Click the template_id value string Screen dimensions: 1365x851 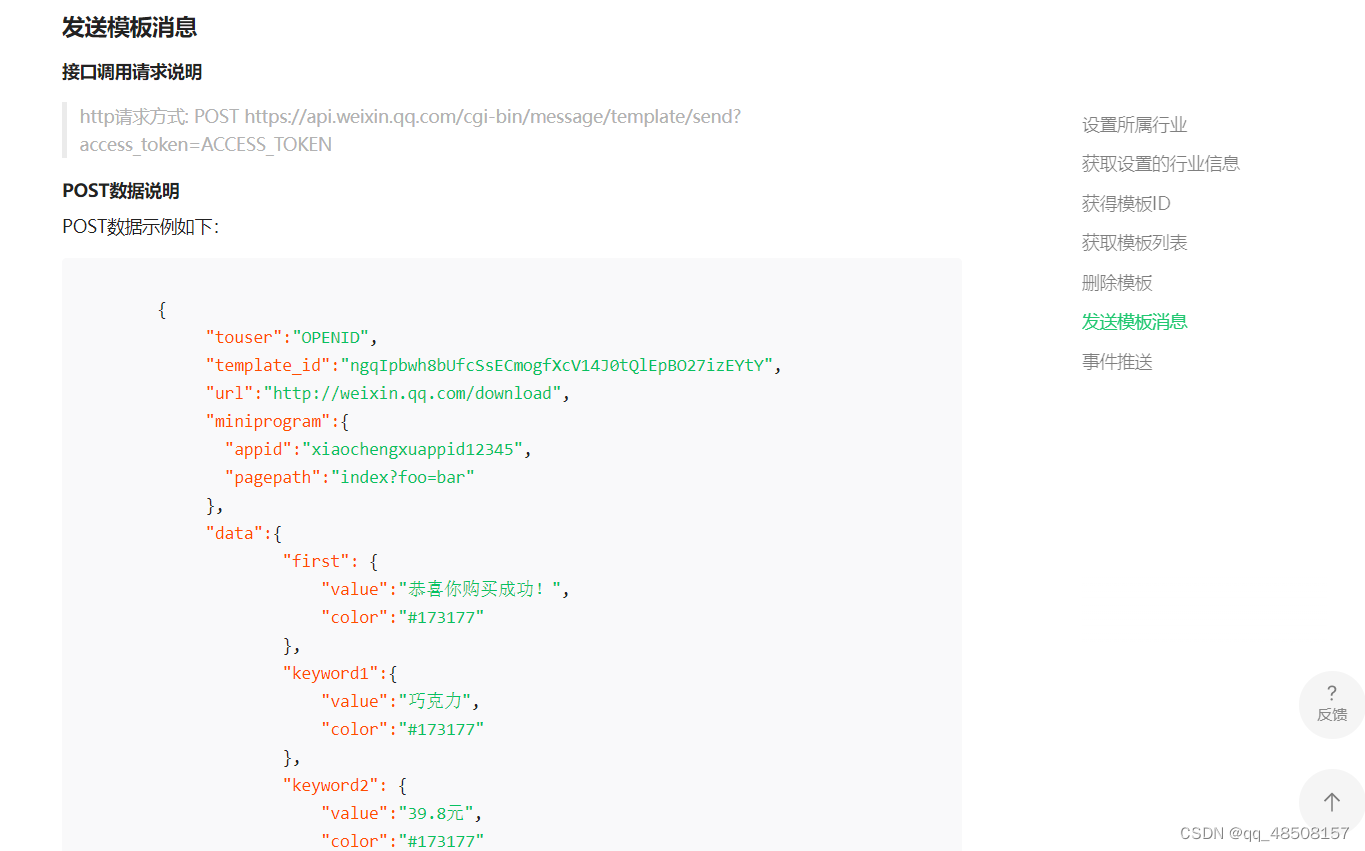(557, 365)
